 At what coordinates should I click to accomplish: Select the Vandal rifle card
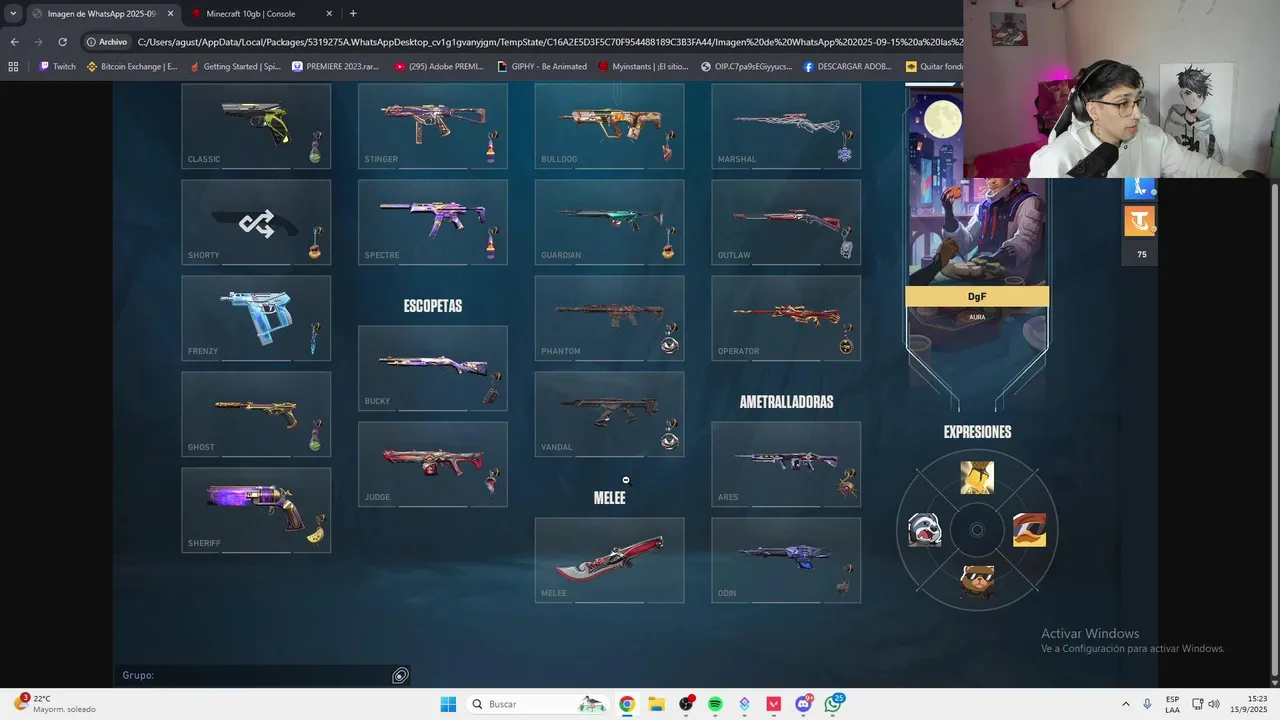pos(610,414)
